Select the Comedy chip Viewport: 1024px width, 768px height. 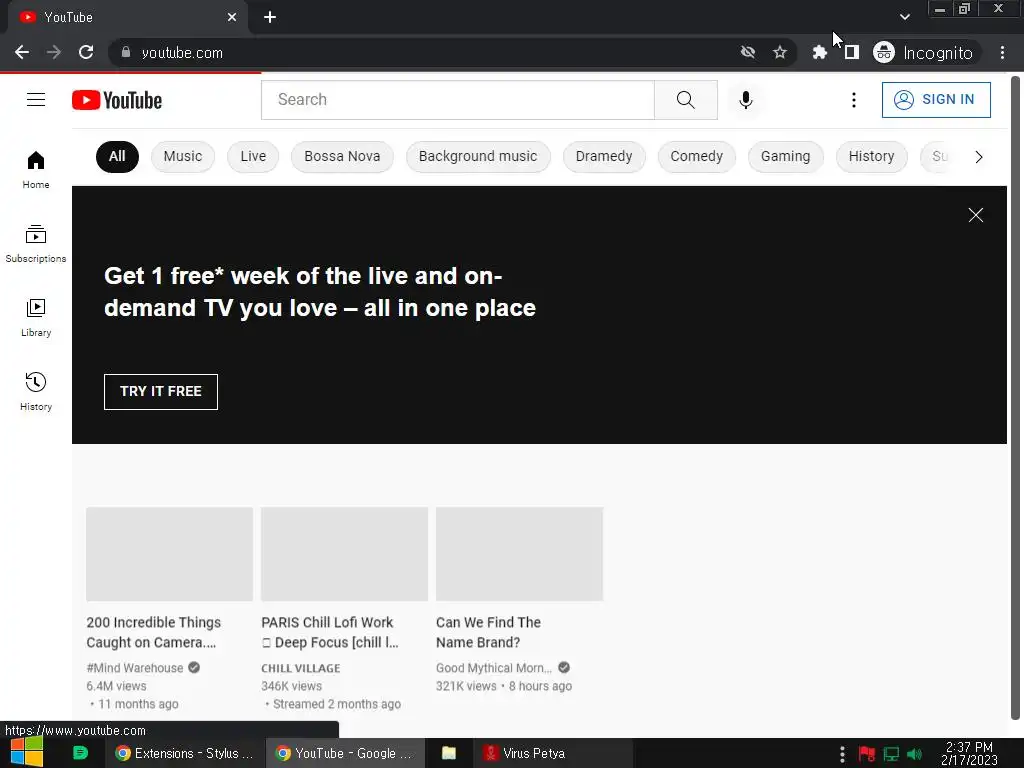[697, 157]
